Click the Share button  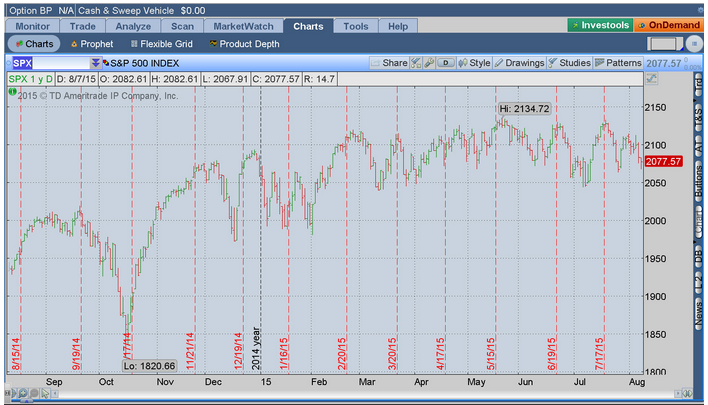click(x=389, y=63)
